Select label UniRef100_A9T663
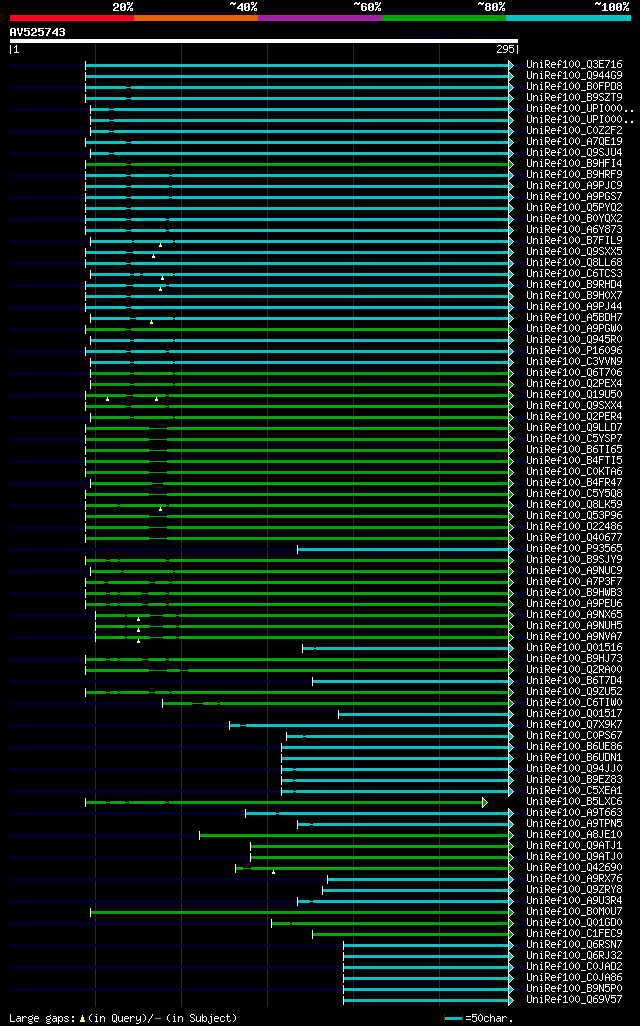Screen dimensions: 640x1026 click(575, 813)
